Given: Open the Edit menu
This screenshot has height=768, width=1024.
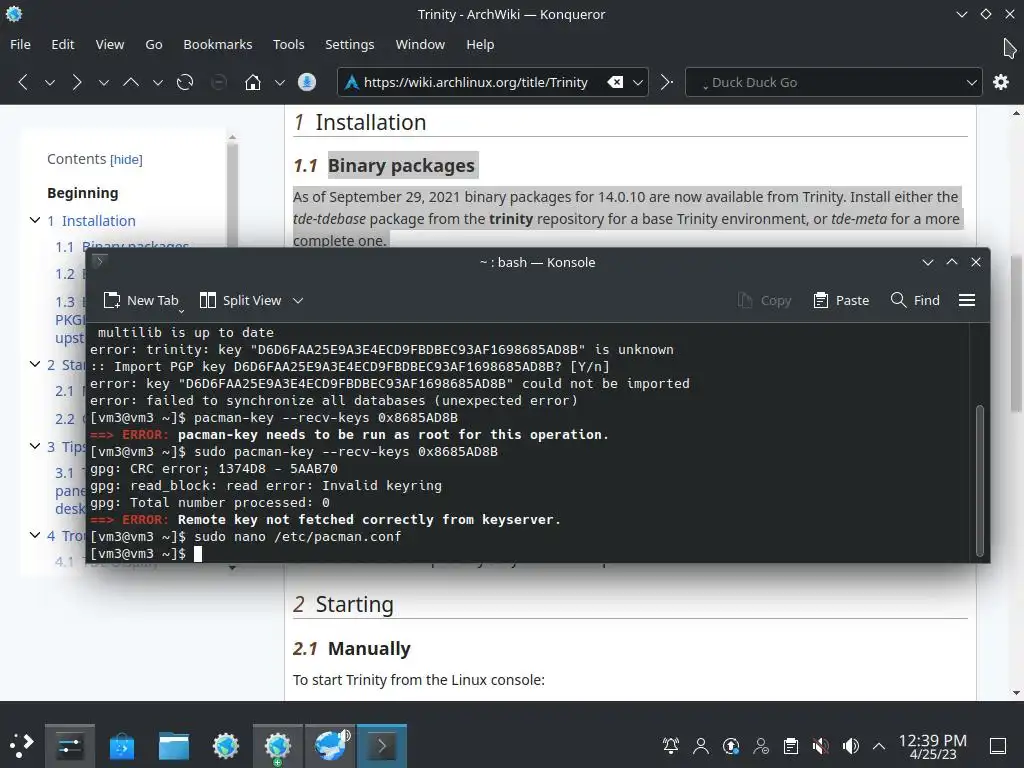Looking at the screenshot, I should [x=63, y=44].
